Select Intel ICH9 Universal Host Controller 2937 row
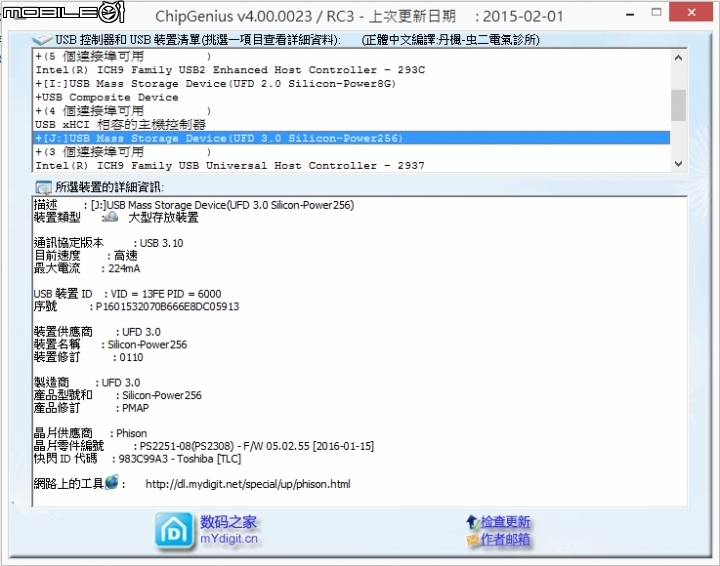This screenshot has height=566, width=720. click(x=351, y=165)
